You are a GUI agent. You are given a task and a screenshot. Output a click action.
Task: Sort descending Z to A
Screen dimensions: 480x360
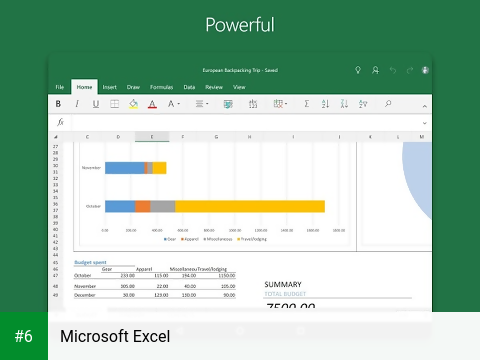tap(344, 104)
